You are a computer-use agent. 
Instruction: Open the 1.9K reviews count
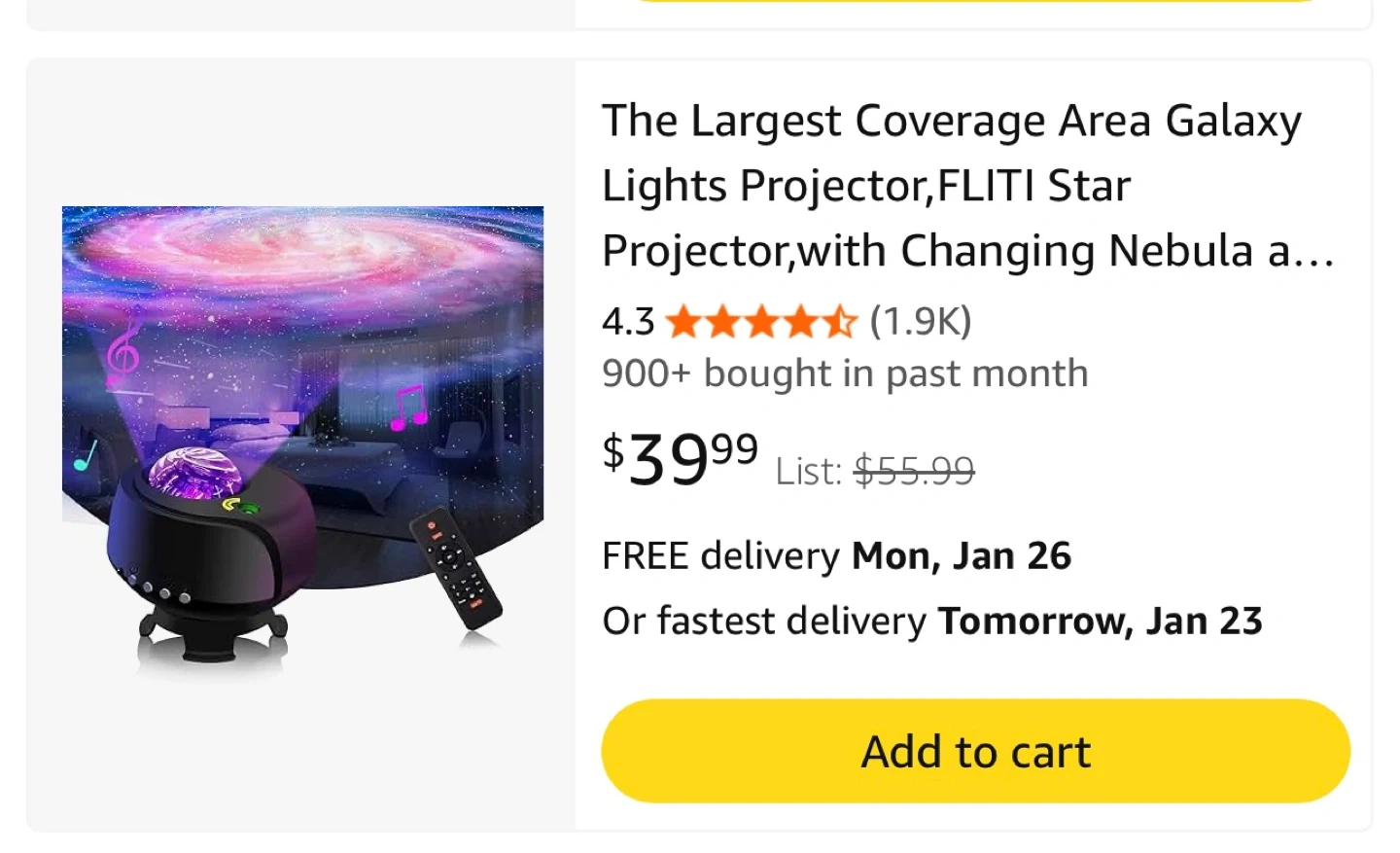[920, 321]
